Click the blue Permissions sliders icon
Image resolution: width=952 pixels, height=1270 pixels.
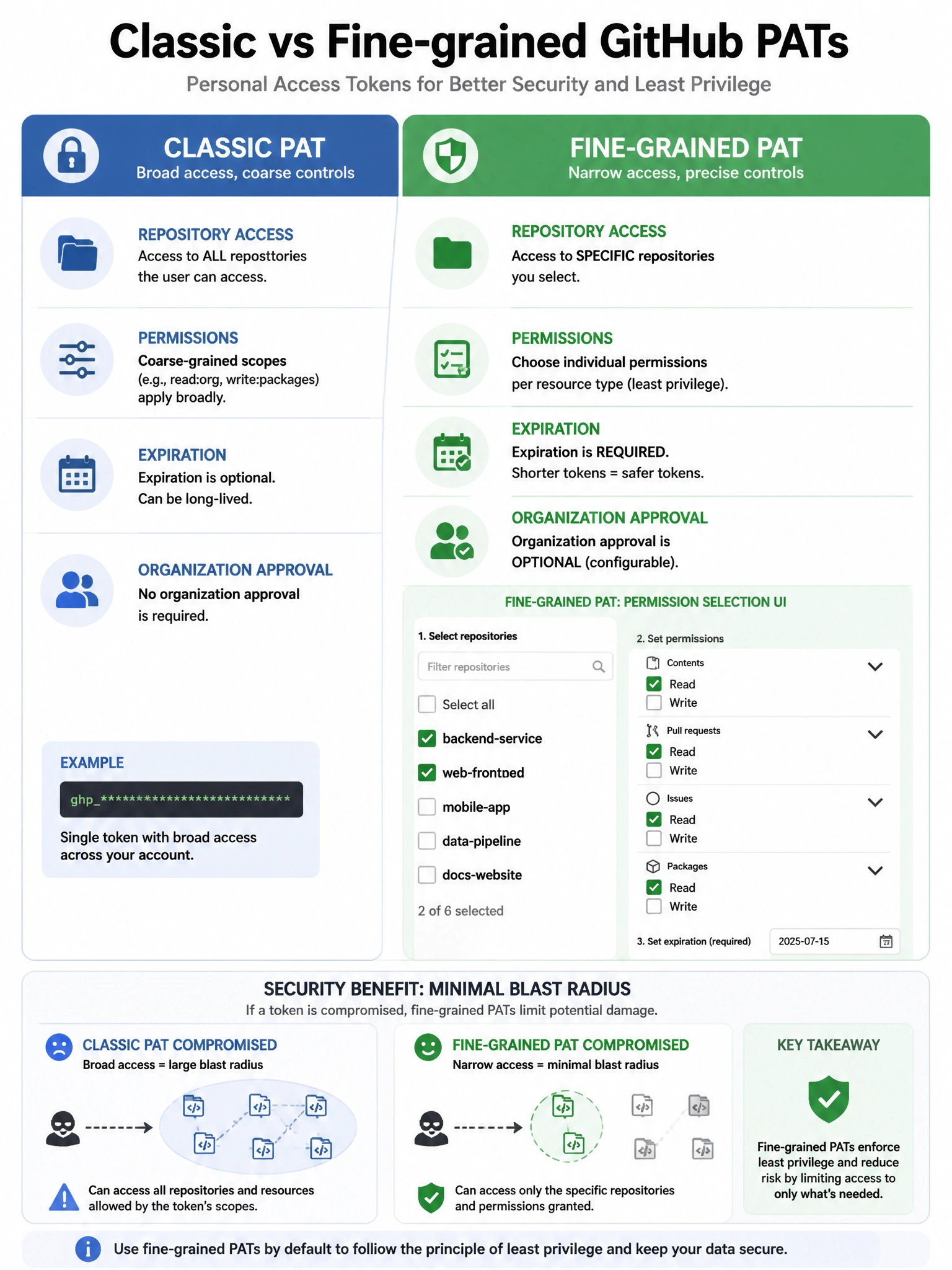pos(77,360)
